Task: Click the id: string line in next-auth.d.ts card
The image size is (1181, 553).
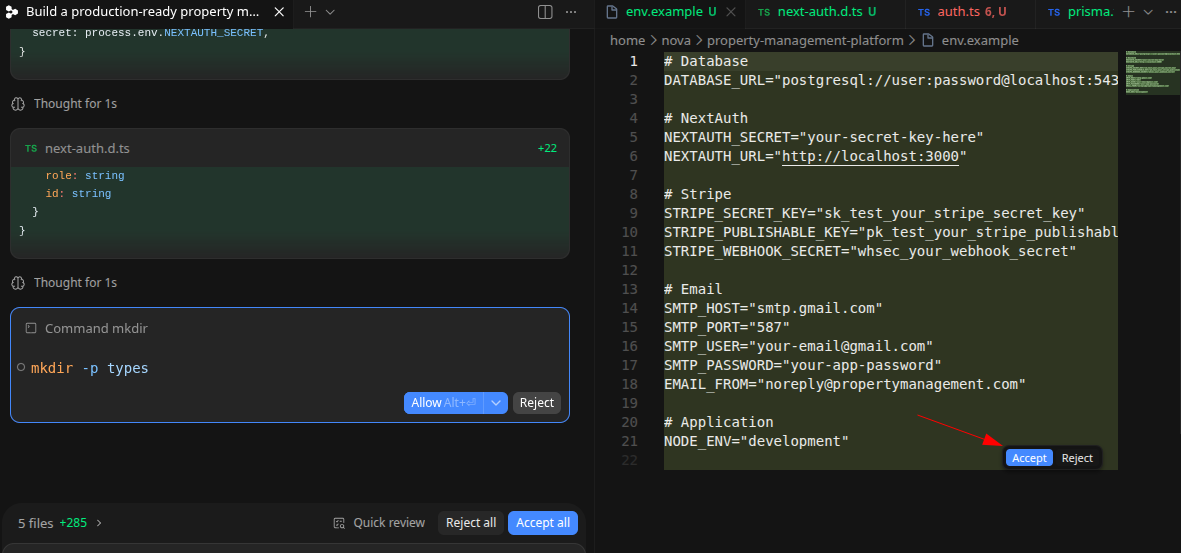Action: pos(78,194)
